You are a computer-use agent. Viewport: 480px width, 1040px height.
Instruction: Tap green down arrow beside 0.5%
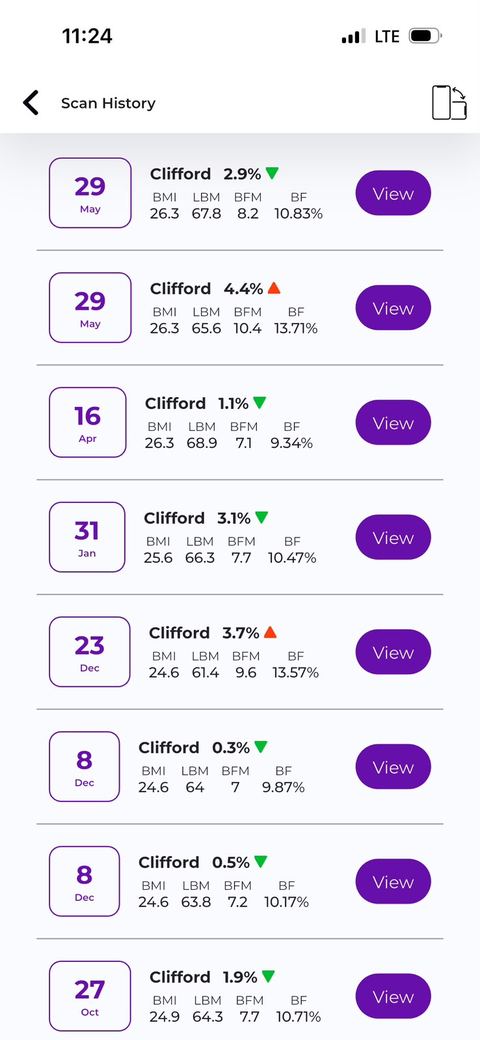261,862
